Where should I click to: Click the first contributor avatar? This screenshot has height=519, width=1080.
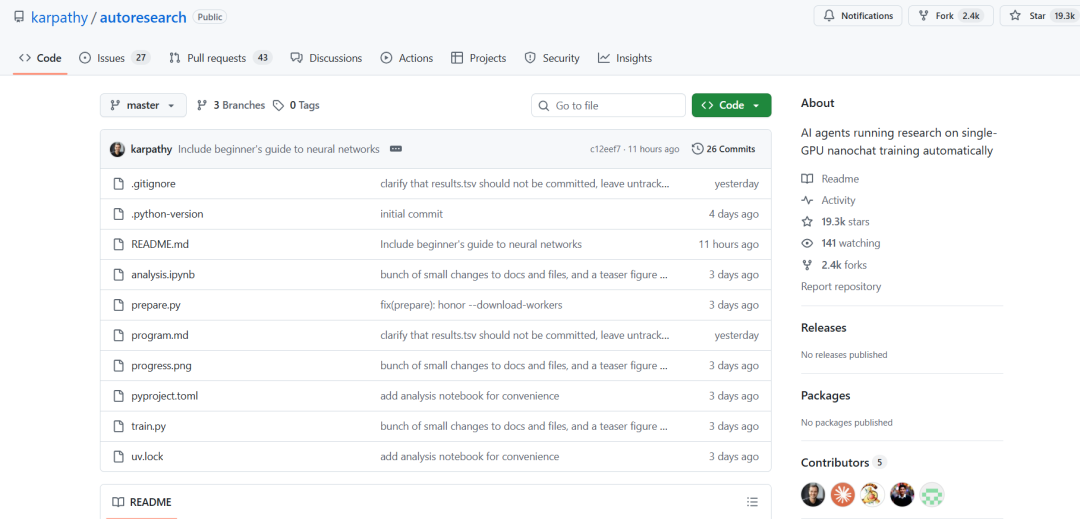click(x=813, y=494)
